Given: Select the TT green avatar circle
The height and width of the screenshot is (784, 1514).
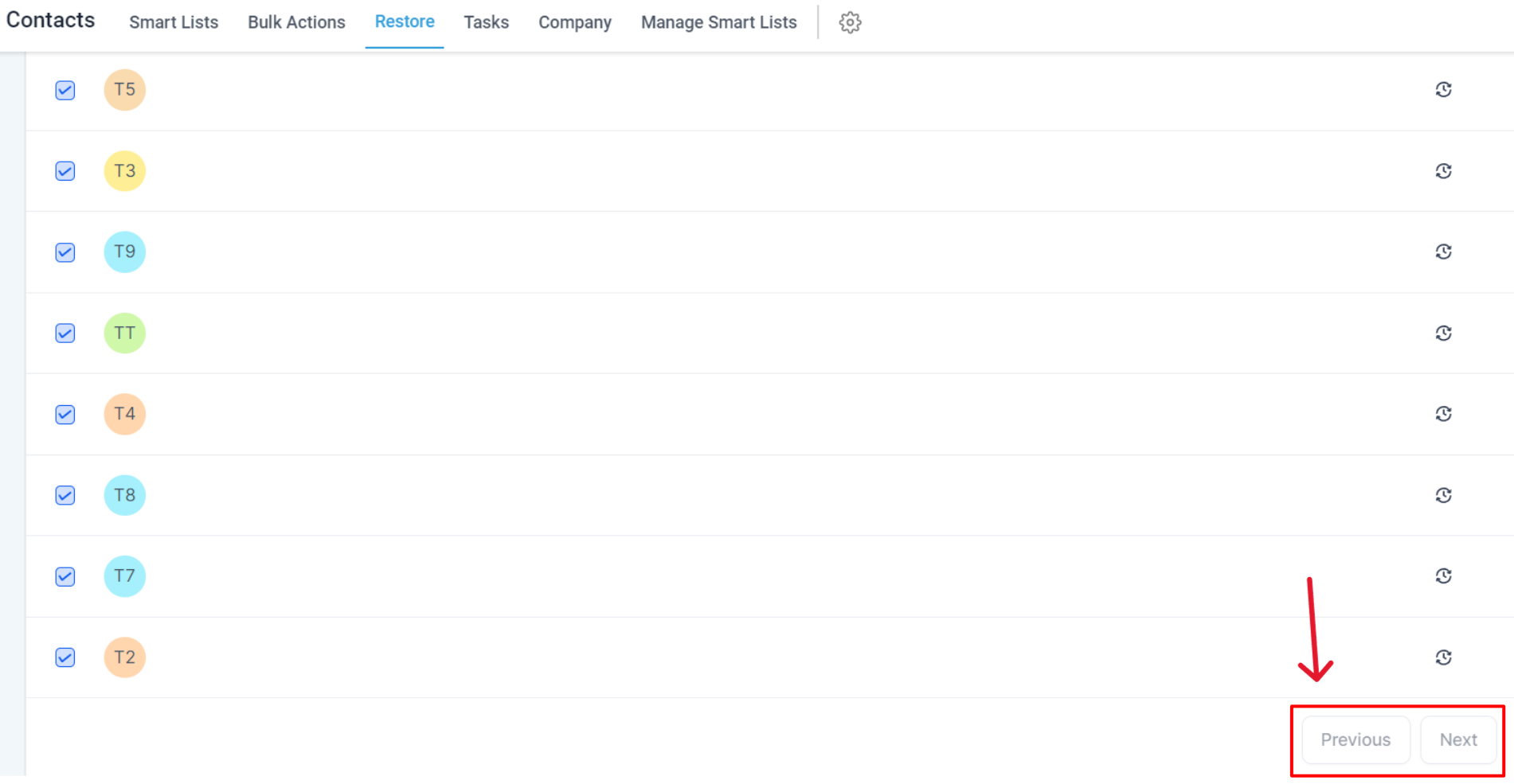Looking at the screenshot, I should coord(125,333).
